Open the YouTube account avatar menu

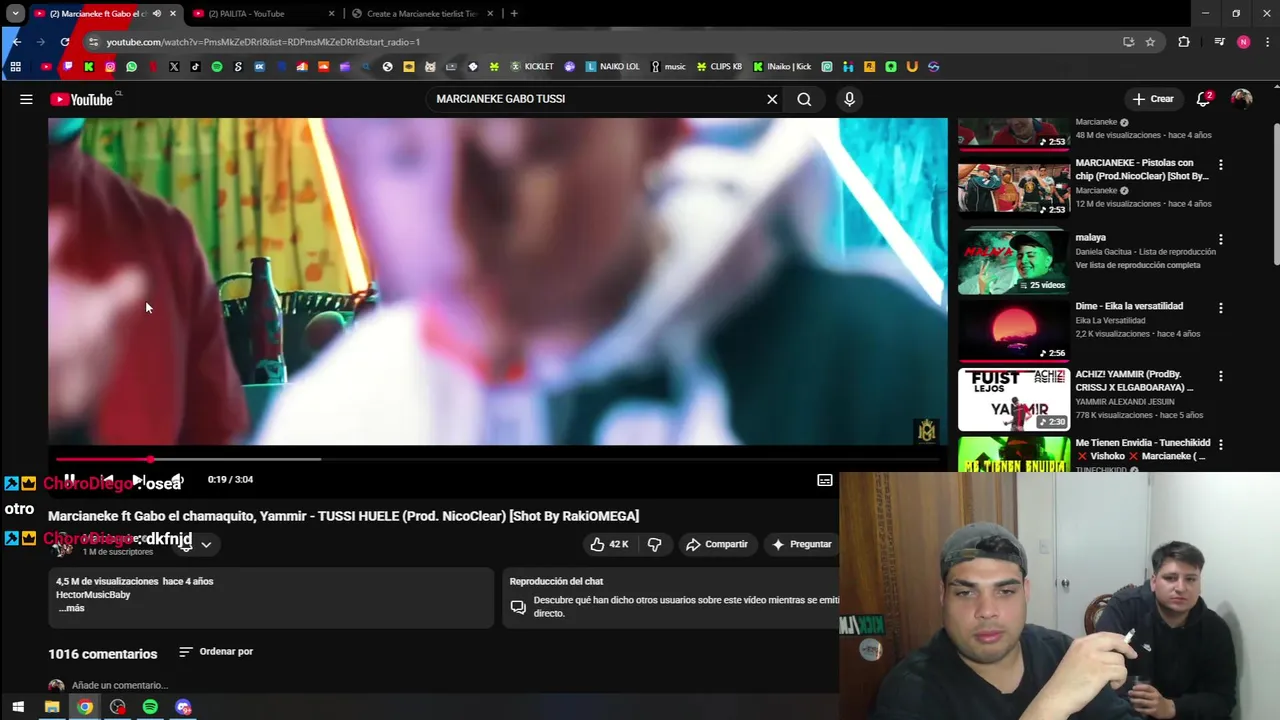[x=1241, y=99]
